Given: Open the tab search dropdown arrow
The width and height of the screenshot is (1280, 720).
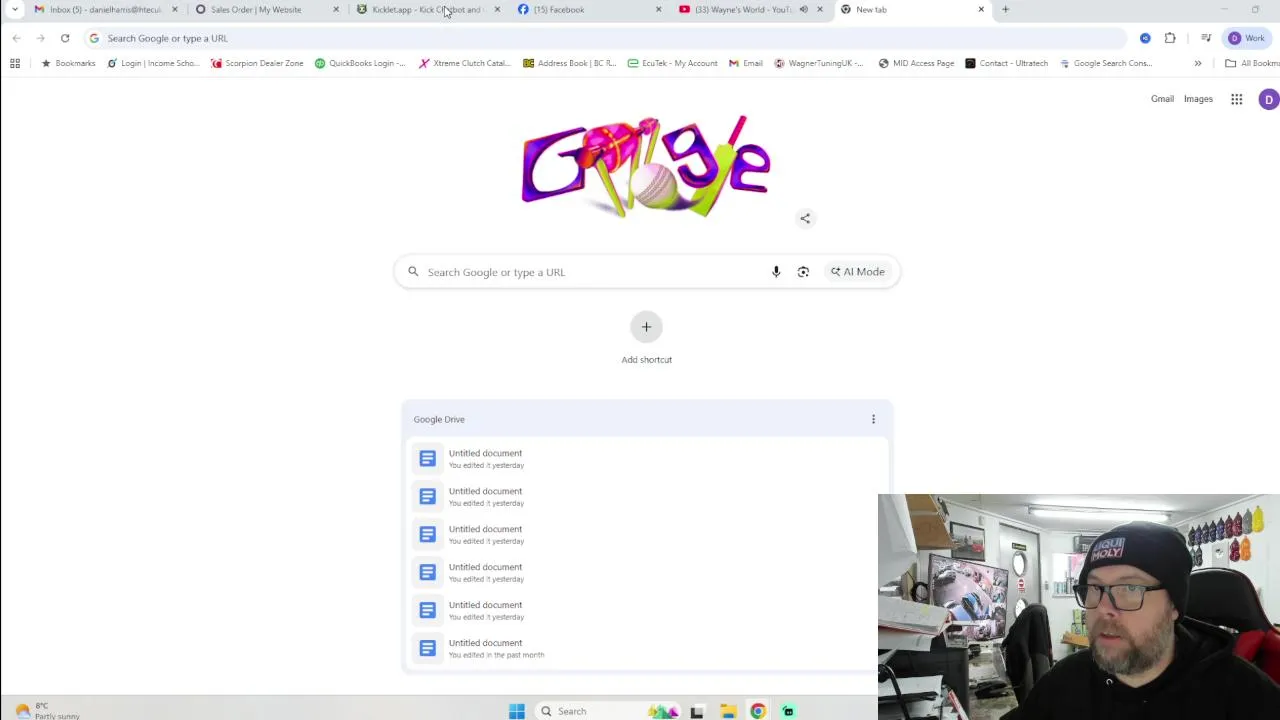Looking at the screenshot, I should 15,9.
